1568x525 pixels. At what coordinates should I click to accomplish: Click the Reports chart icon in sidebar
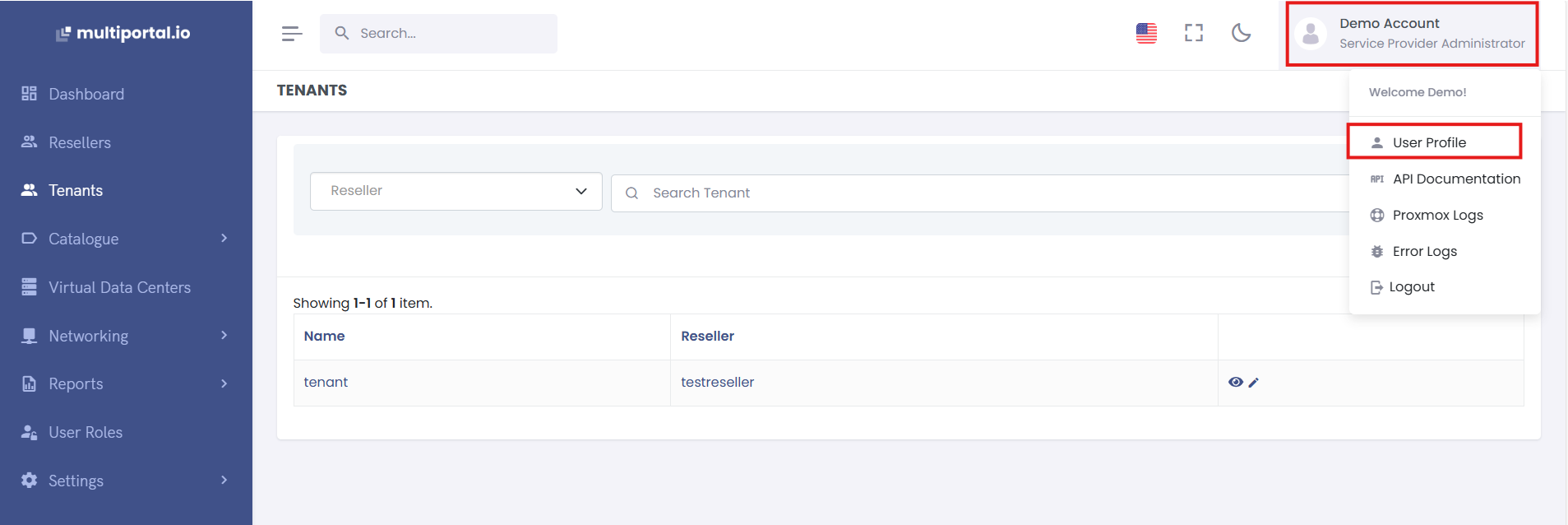29,383
